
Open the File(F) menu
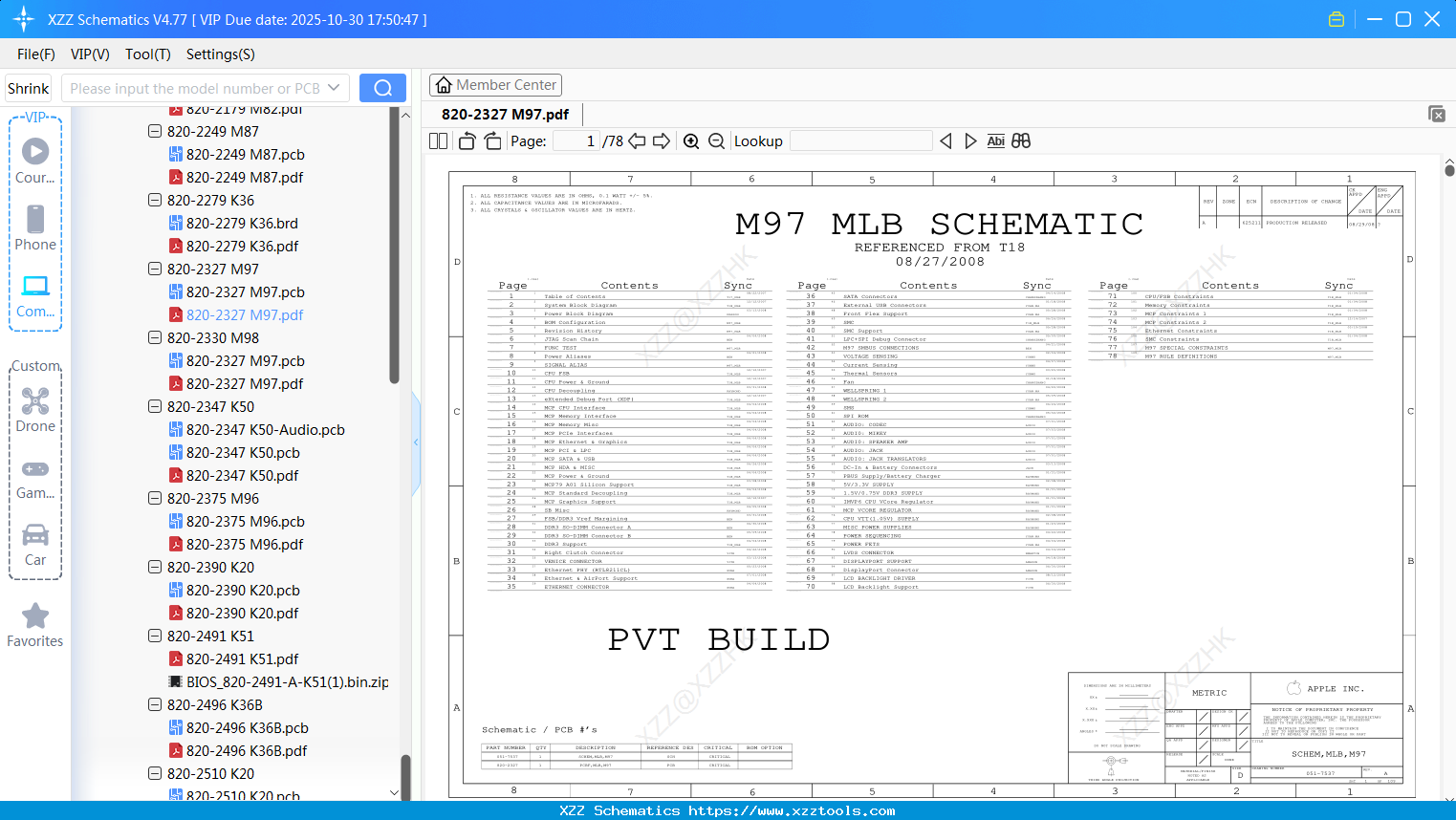pyautogui.click(x=36, y=54)
